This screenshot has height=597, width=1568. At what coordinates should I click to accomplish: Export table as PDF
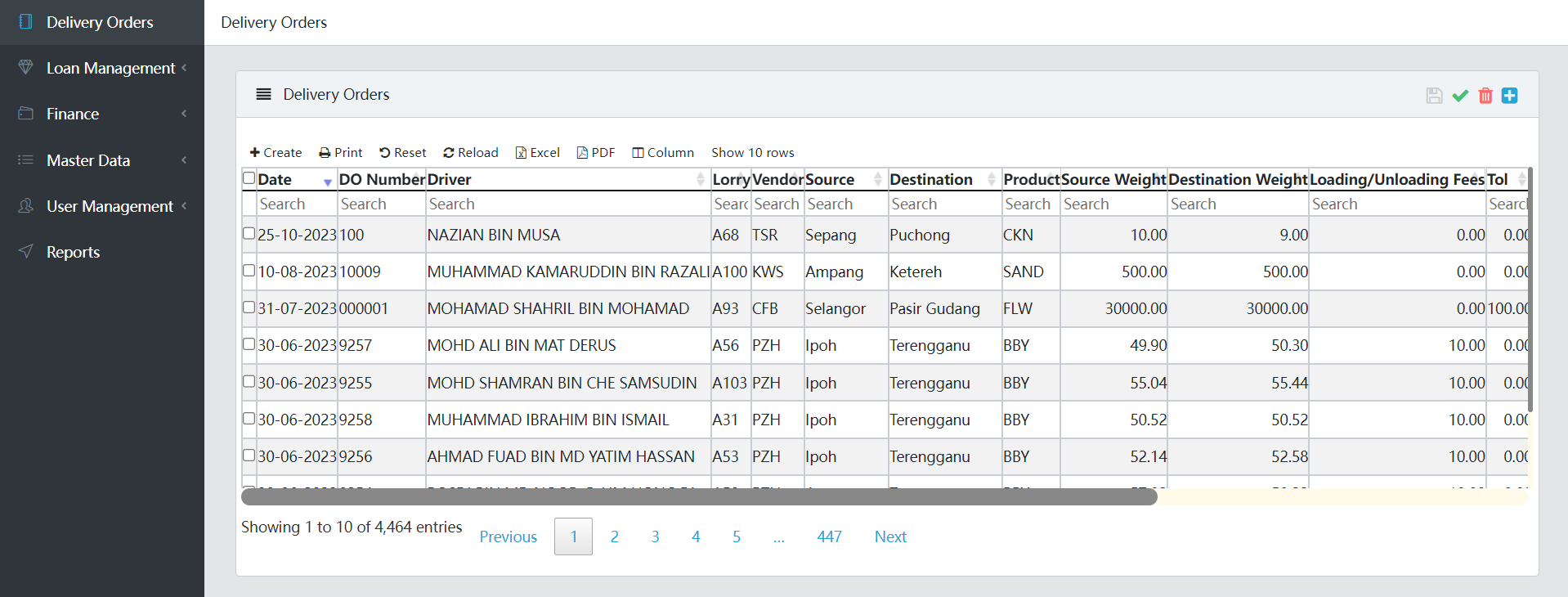[x=596, y=153]
